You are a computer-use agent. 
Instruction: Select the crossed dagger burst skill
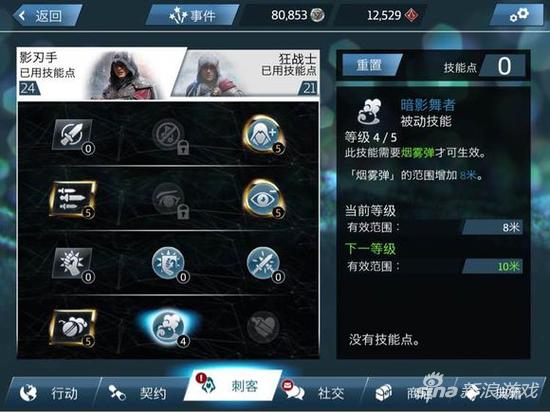tap(263, 264)
